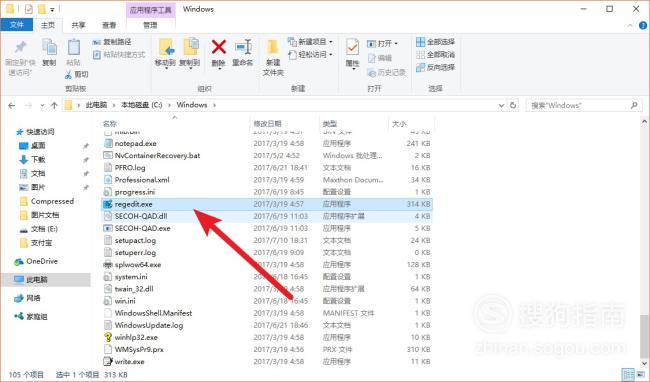Switch to the View ribbon tab
This screenshot has width=650, height=382.
(109, 25)
